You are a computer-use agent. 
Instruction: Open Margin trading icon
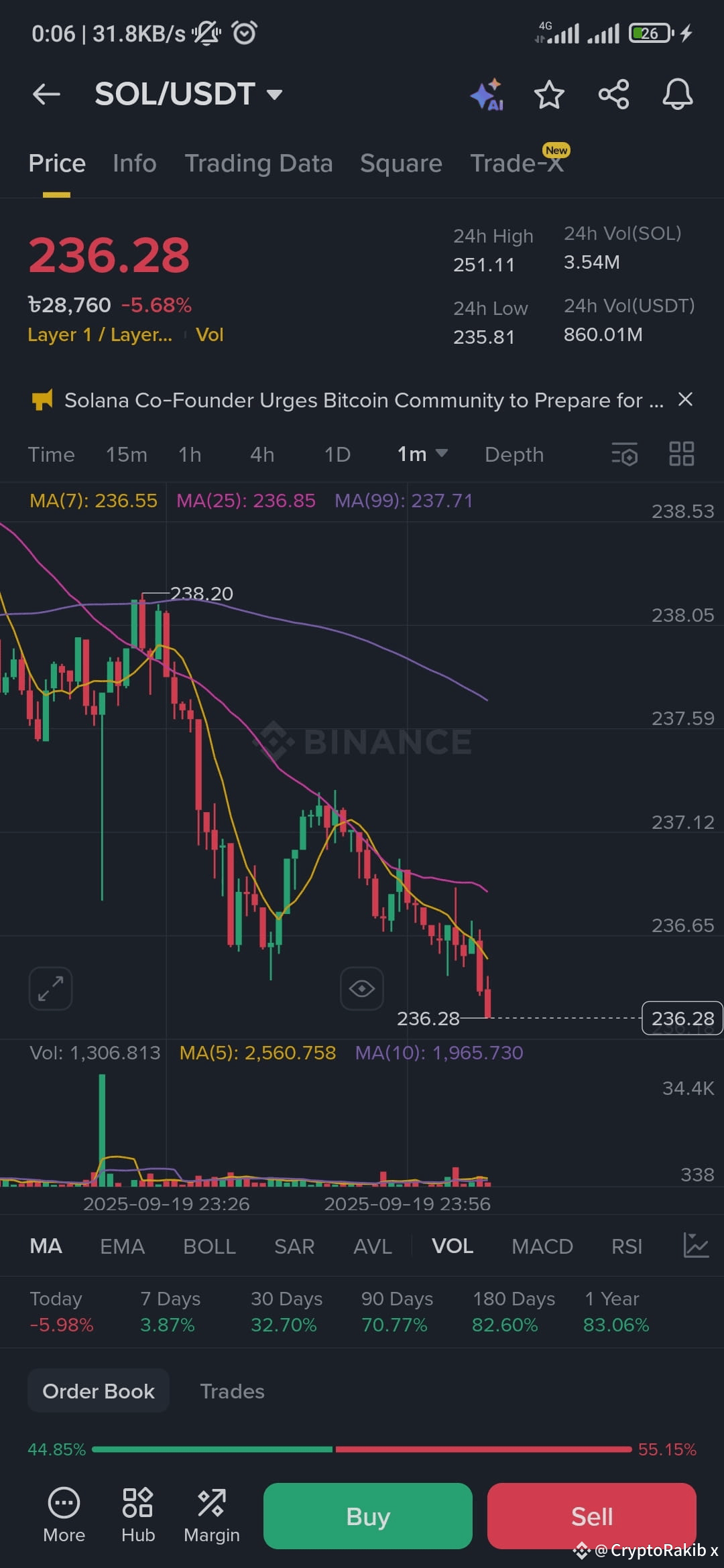(212, 1516)
